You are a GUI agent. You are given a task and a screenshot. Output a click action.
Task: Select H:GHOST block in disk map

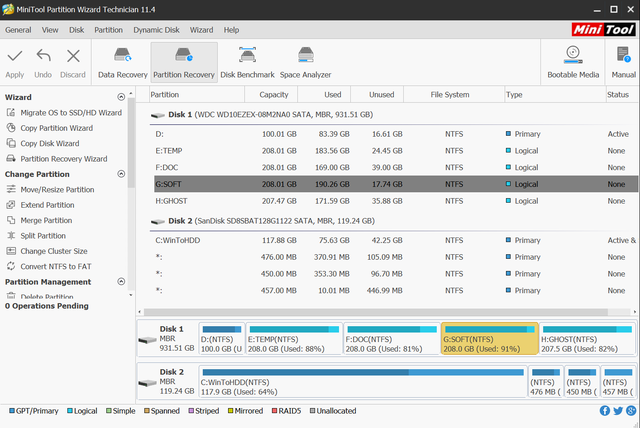tap(587, 339)
